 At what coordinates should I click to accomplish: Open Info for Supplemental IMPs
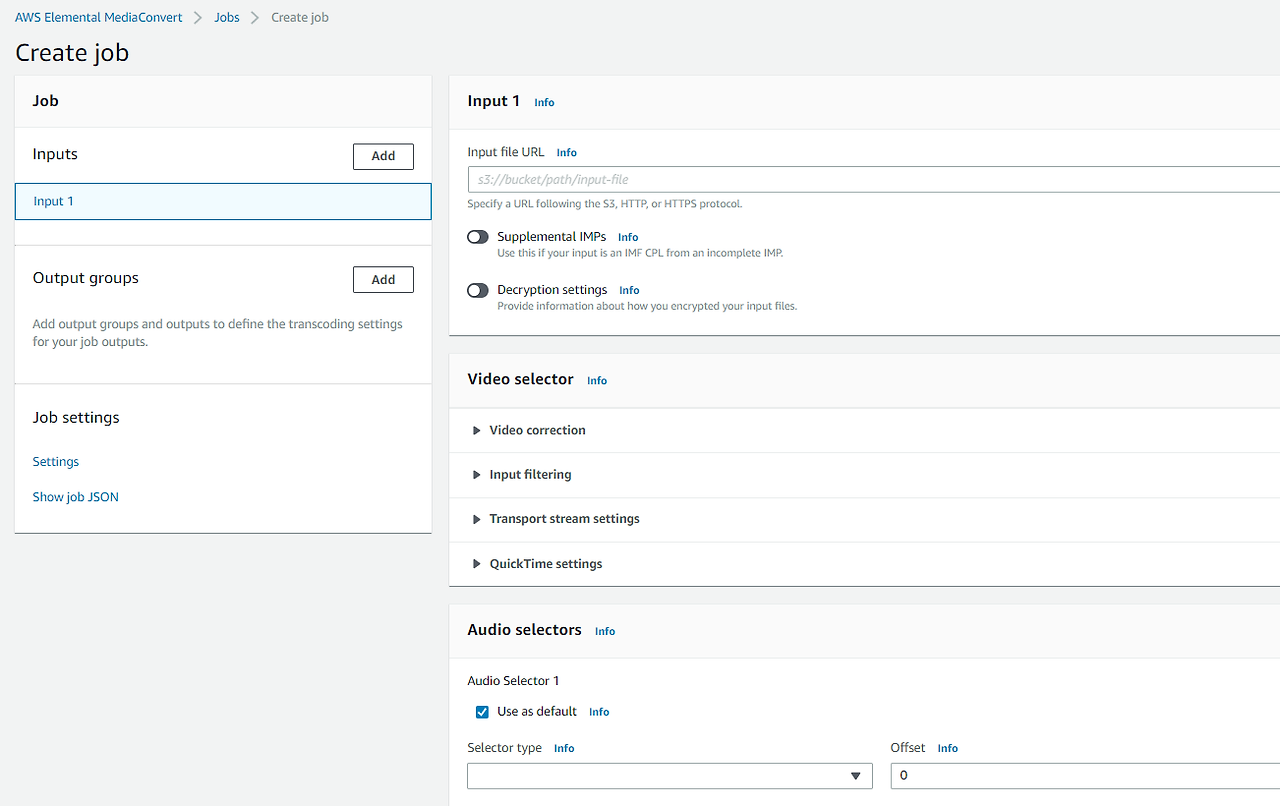pos(628,238)
